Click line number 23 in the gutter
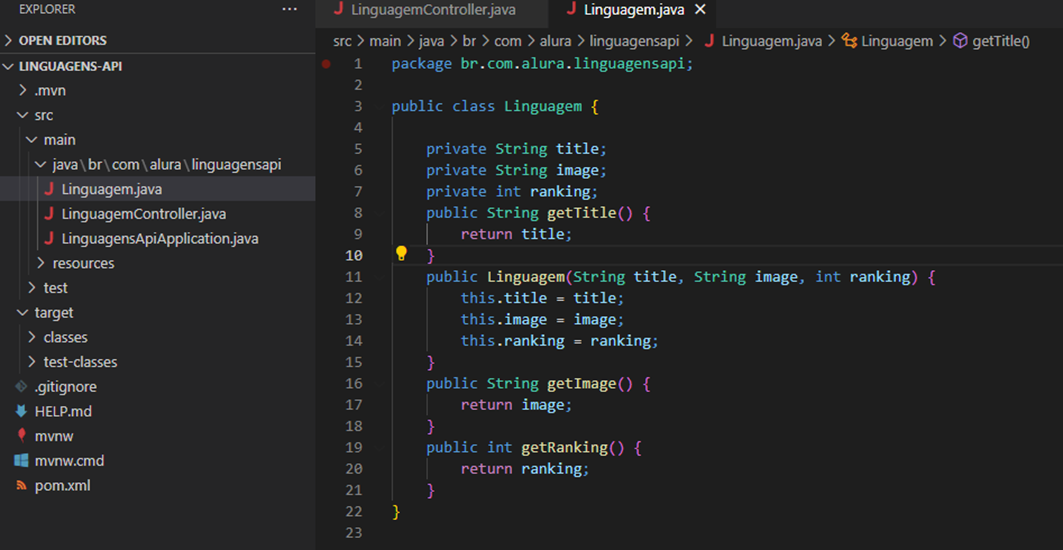 [354, 532]
